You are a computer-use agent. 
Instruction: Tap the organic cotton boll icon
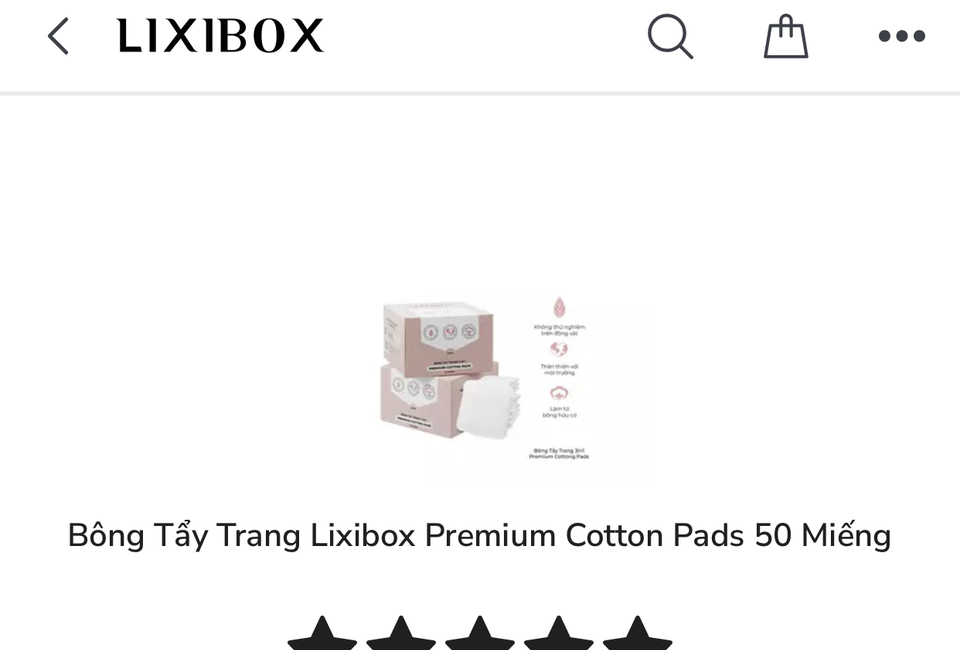(x=559, y=392)
